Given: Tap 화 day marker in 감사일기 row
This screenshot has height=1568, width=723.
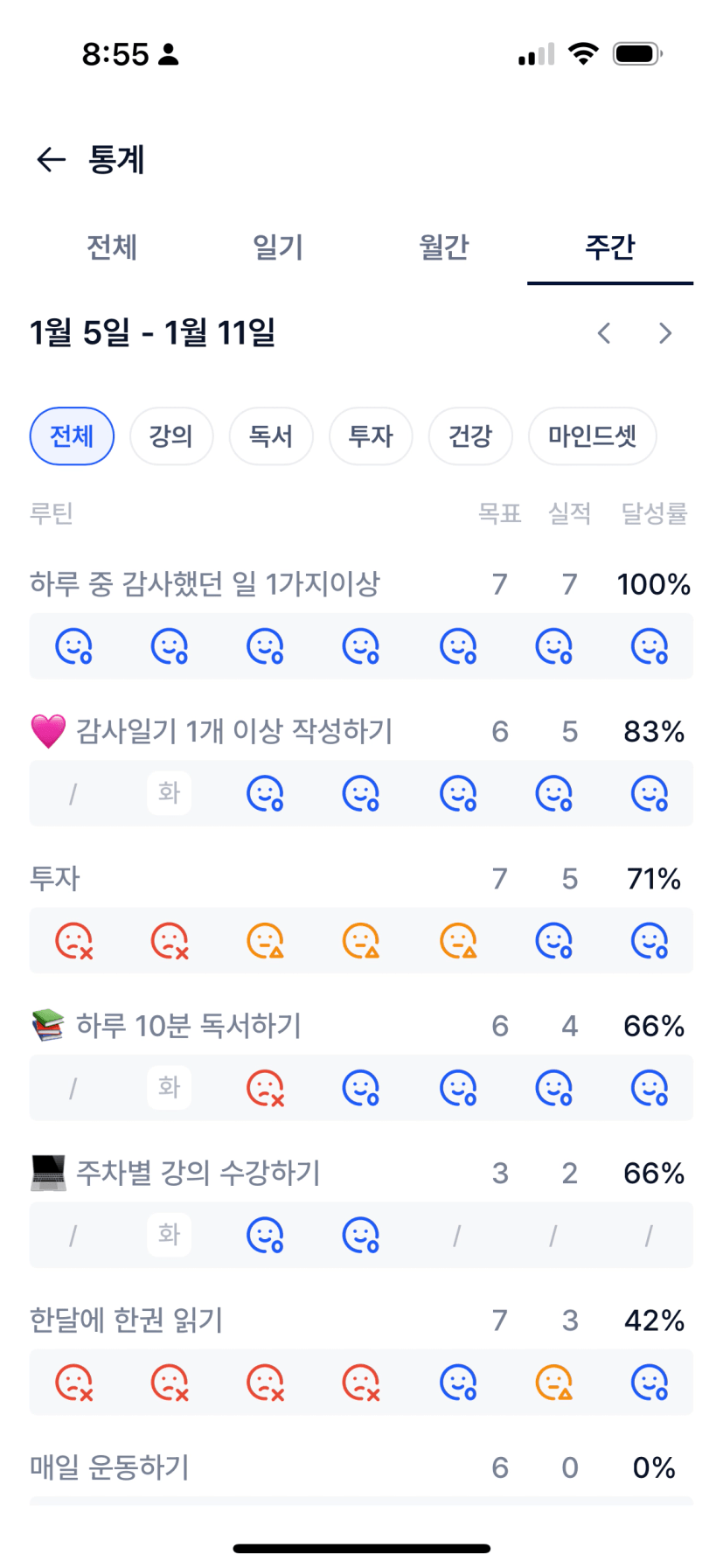Looking at the screenshot, I should [x=169, y=793].
